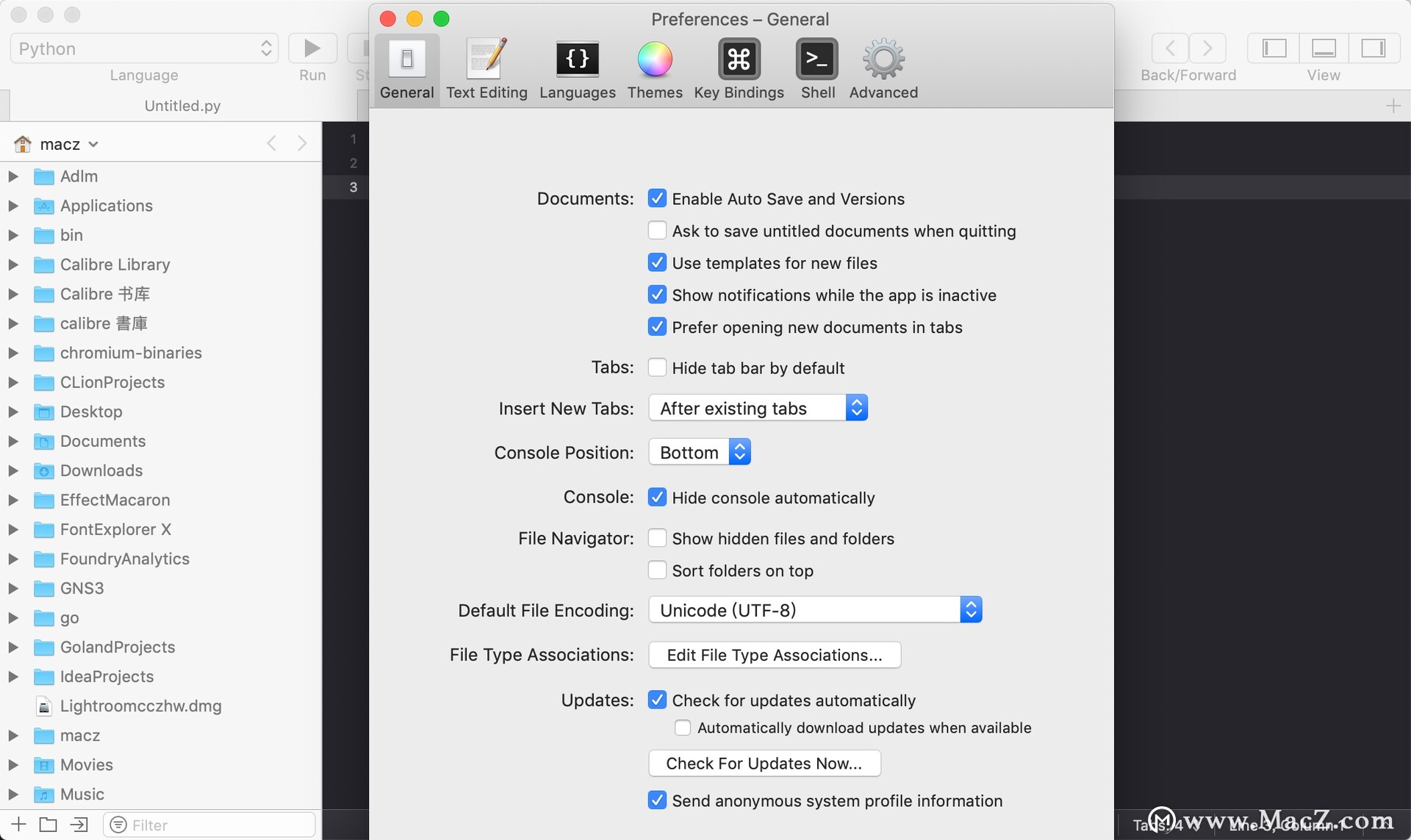Open the Key Bindings preferences pane
This screenshot has width=1411, height=840.
(x=739, y=70)
